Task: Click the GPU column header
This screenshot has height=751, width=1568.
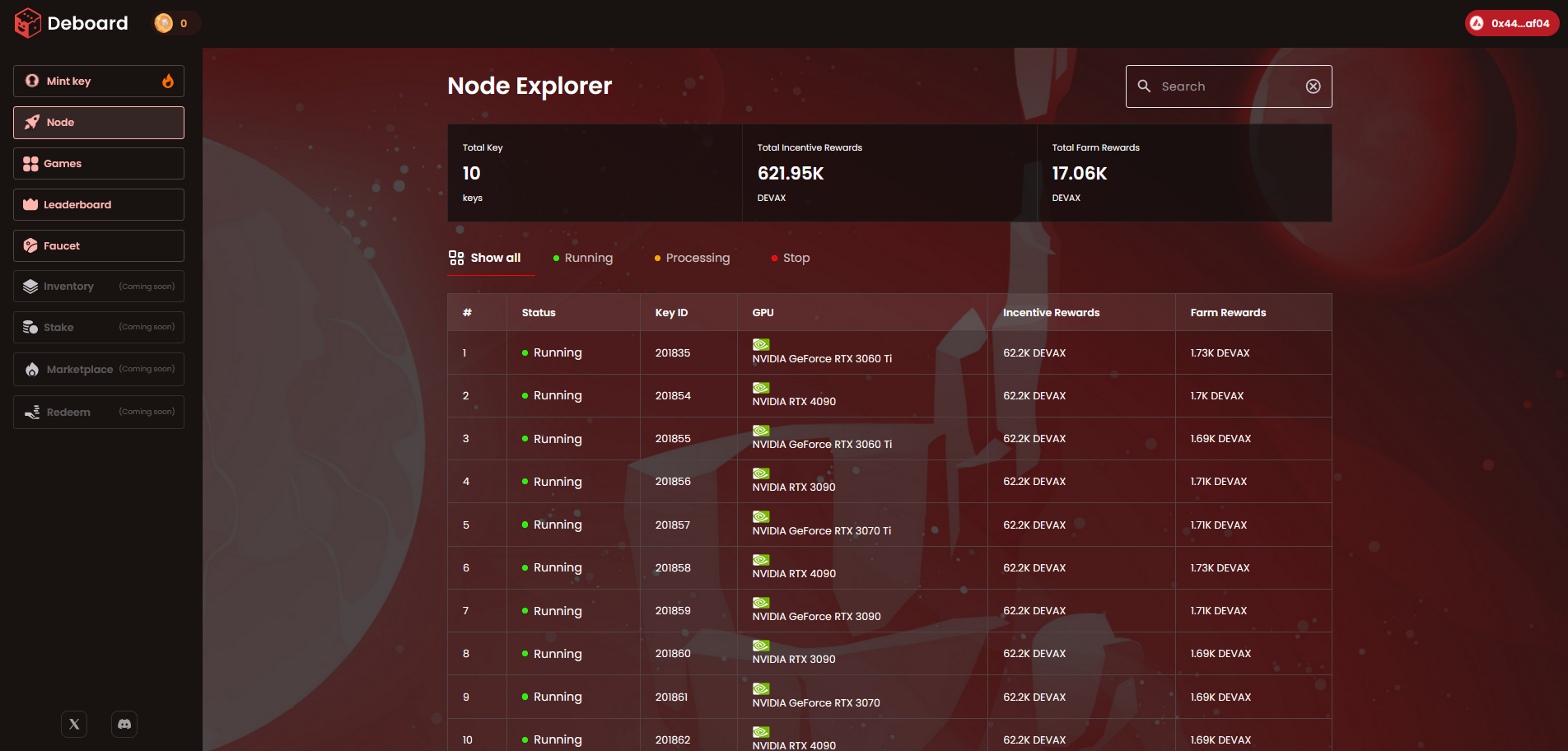Action: pyautogui.click(x=763, y=312)
